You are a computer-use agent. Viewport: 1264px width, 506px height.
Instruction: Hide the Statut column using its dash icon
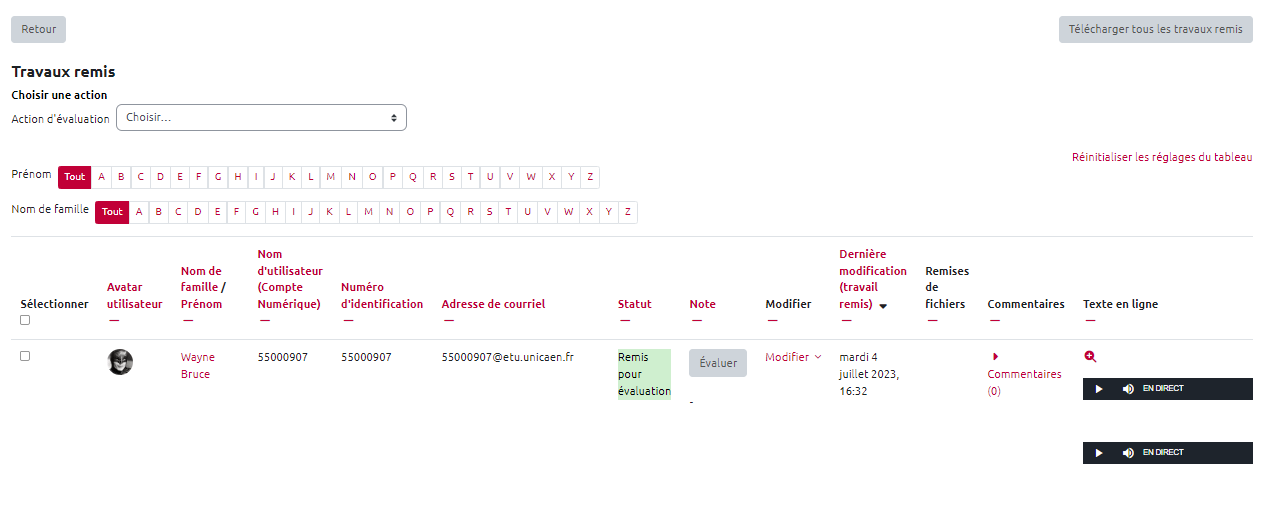pos(624,320)
